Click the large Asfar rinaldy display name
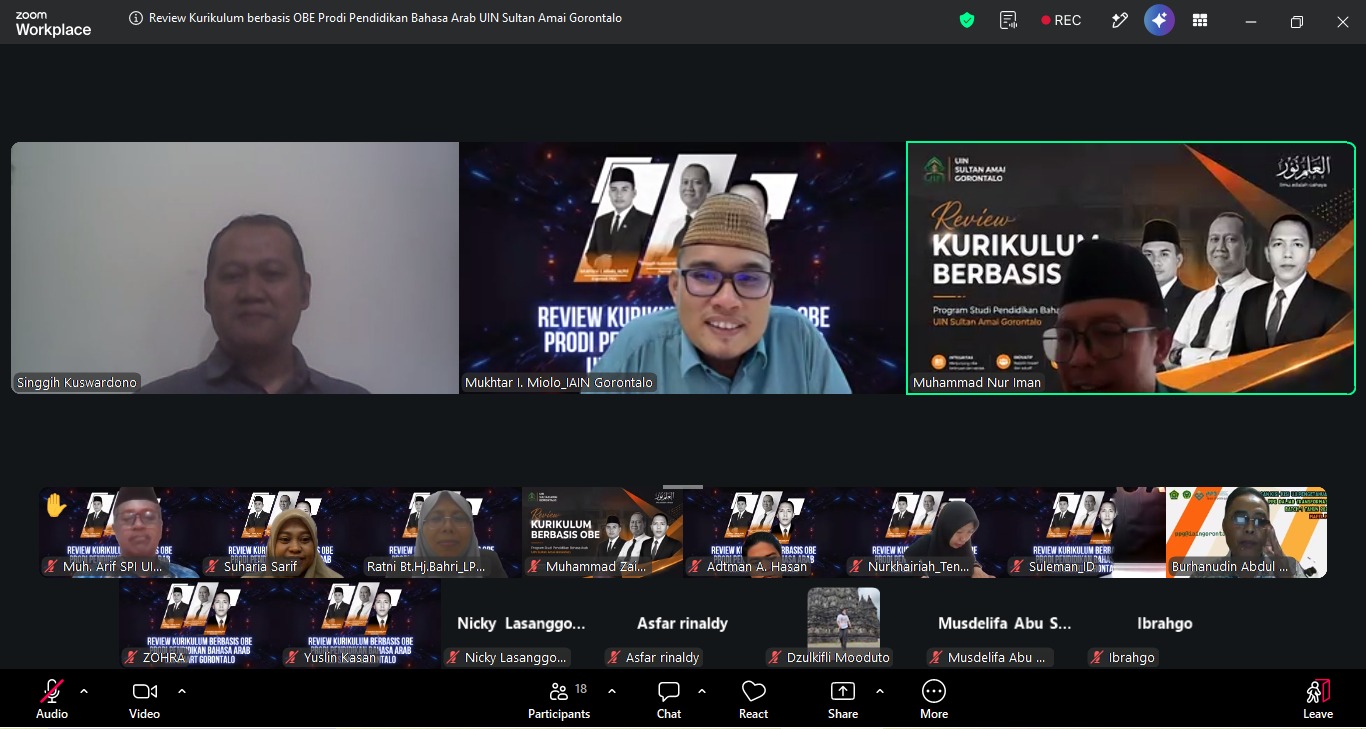The height and width of the screenshot is (729, 1366). click(x=682, y=623)
